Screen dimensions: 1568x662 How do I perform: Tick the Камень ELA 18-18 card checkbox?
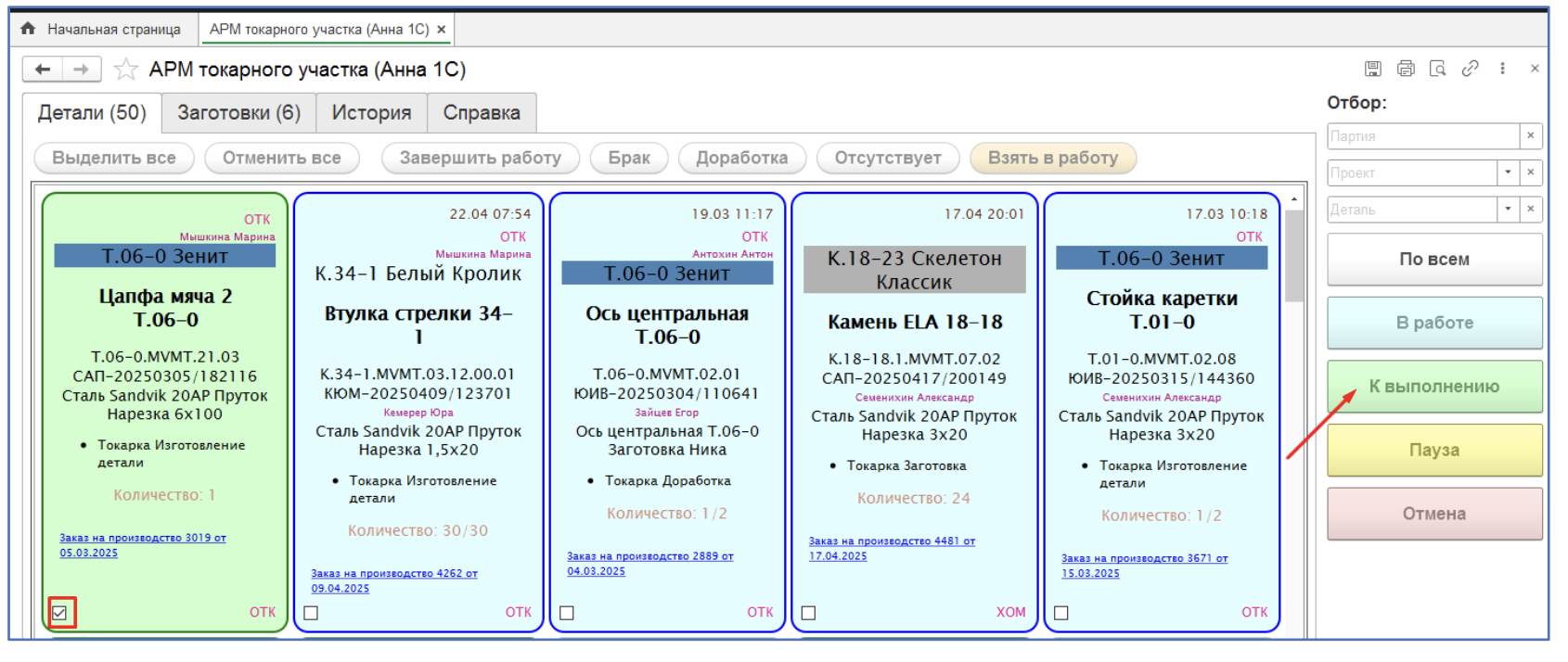click(809, 613)
